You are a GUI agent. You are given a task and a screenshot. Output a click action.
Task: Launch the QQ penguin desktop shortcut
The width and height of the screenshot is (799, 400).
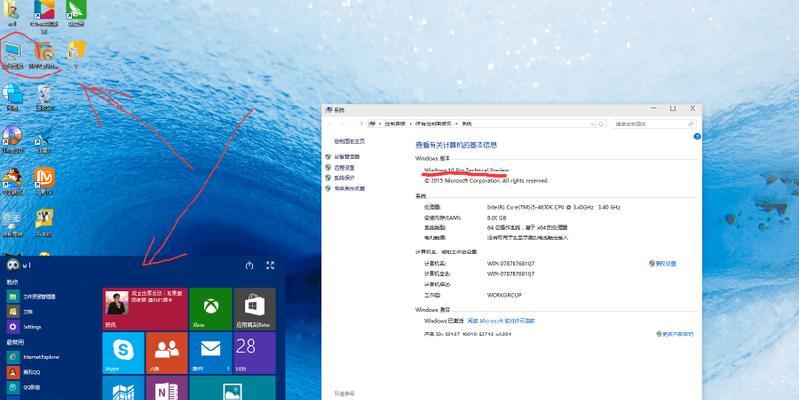[12, 179]
